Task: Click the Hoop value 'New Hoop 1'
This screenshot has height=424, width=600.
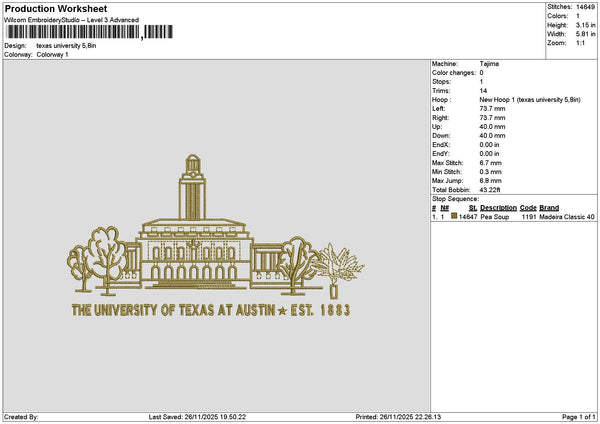Action: [530, 100]
